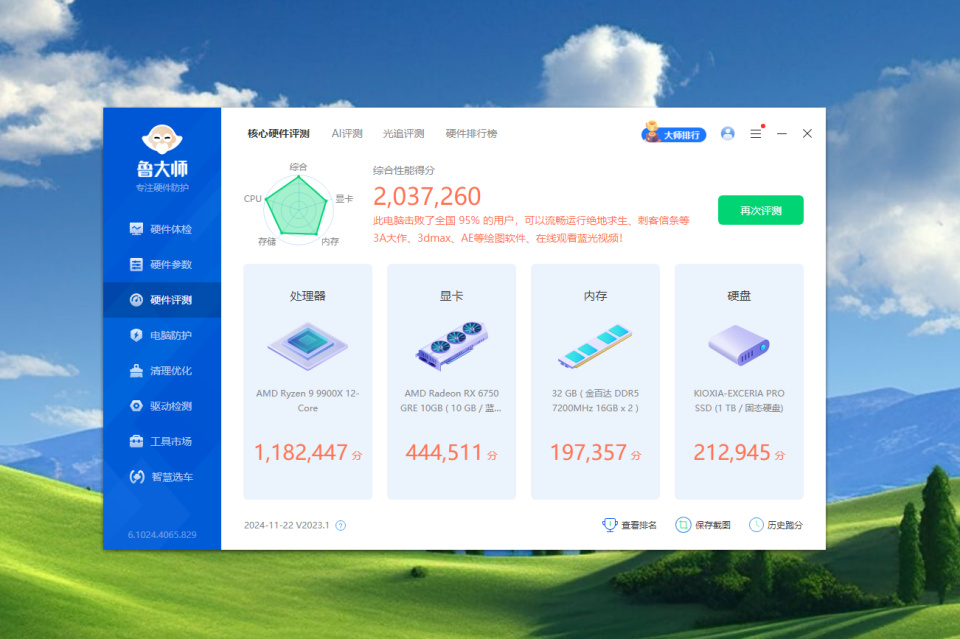Select the 处理器 AMD Ryzen score card
This screenshot has height=639, width=960.
click(308, 381)
